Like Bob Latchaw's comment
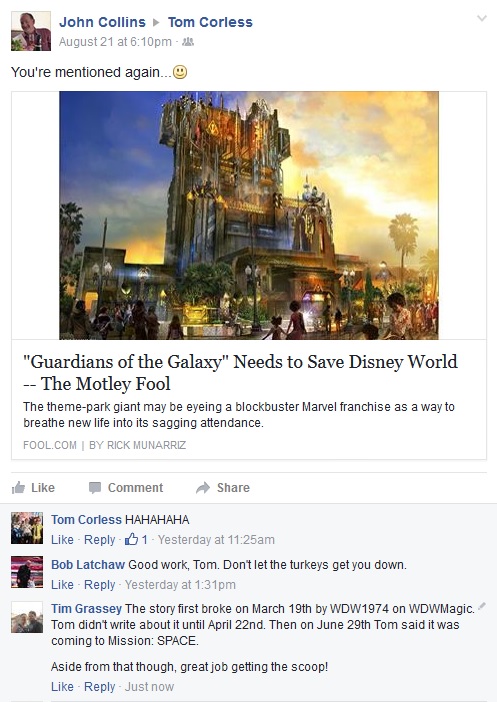The image size is (497, 702). (62, 584)
